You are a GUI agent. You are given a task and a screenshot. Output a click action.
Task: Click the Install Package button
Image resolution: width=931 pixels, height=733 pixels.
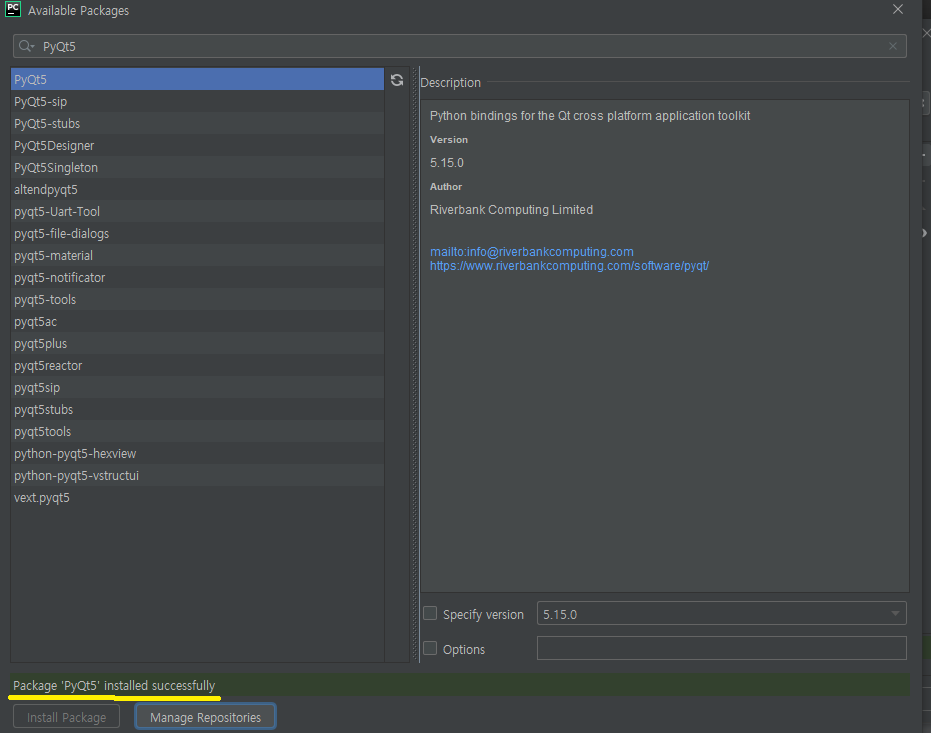[66, 717]
